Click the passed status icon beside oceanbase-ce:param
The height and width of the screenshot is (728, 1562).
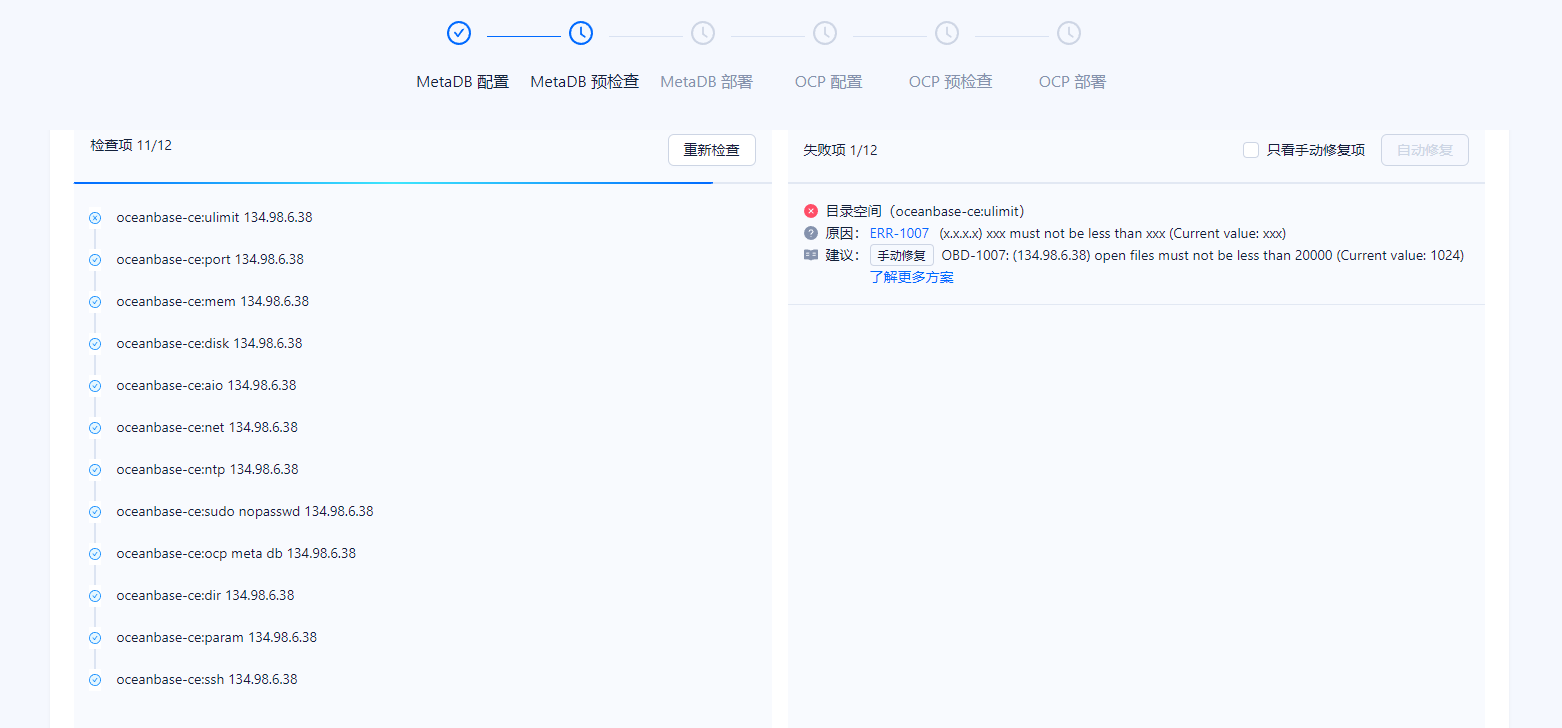(x=95, y=637)
